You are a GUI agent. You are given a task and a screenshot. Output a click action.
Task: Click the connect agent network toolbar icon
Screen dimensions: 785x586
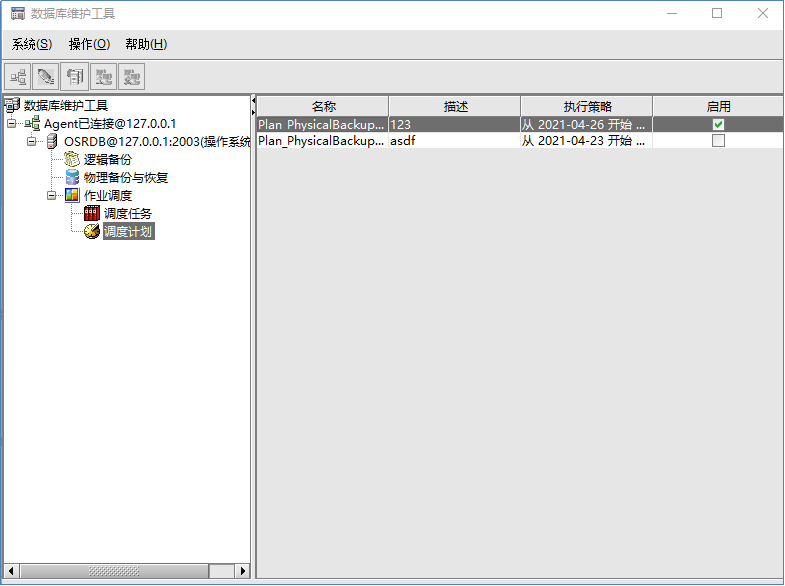(18, 77)
